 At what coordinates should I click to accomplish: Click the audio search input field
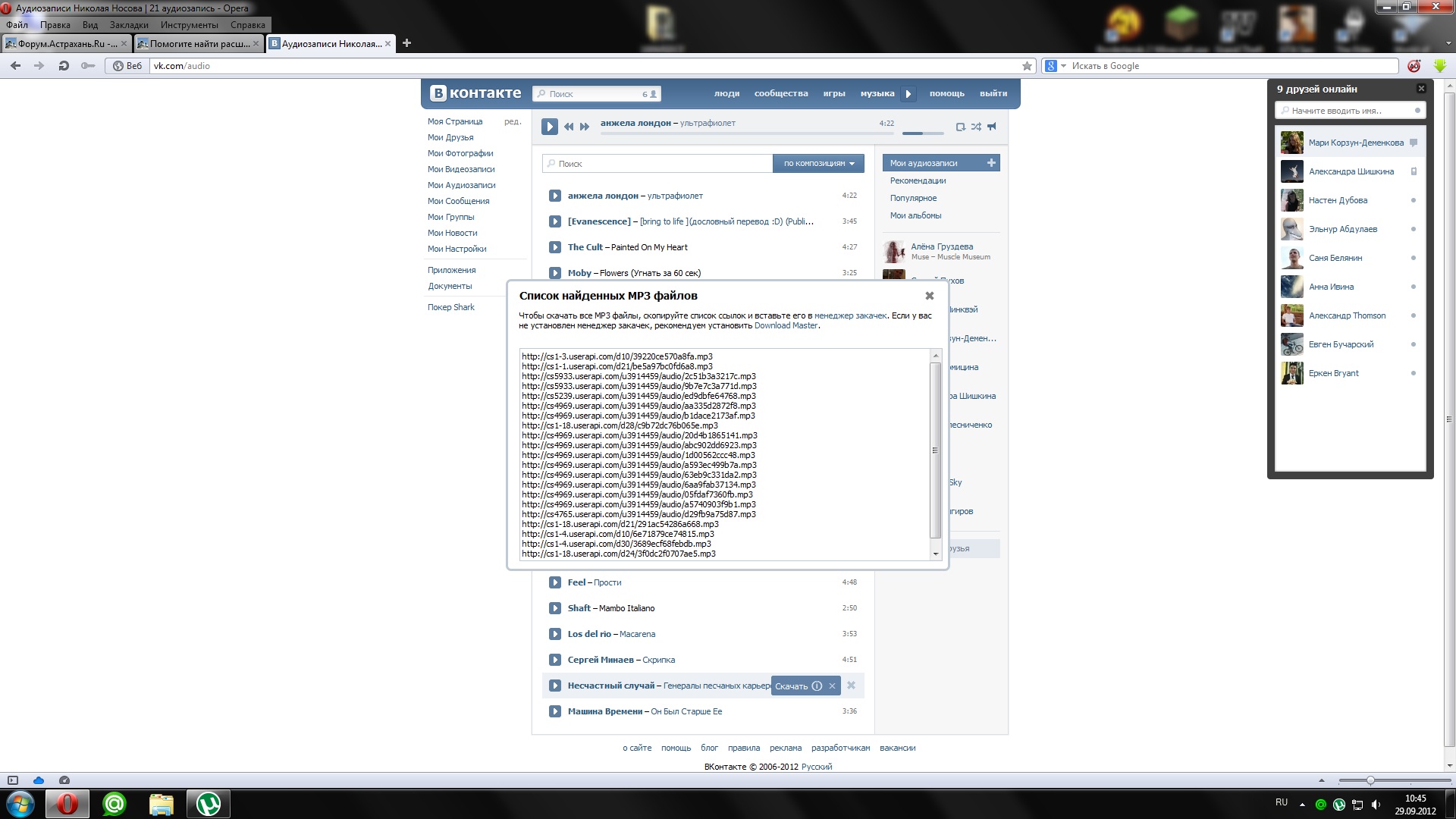pos(657,164)
